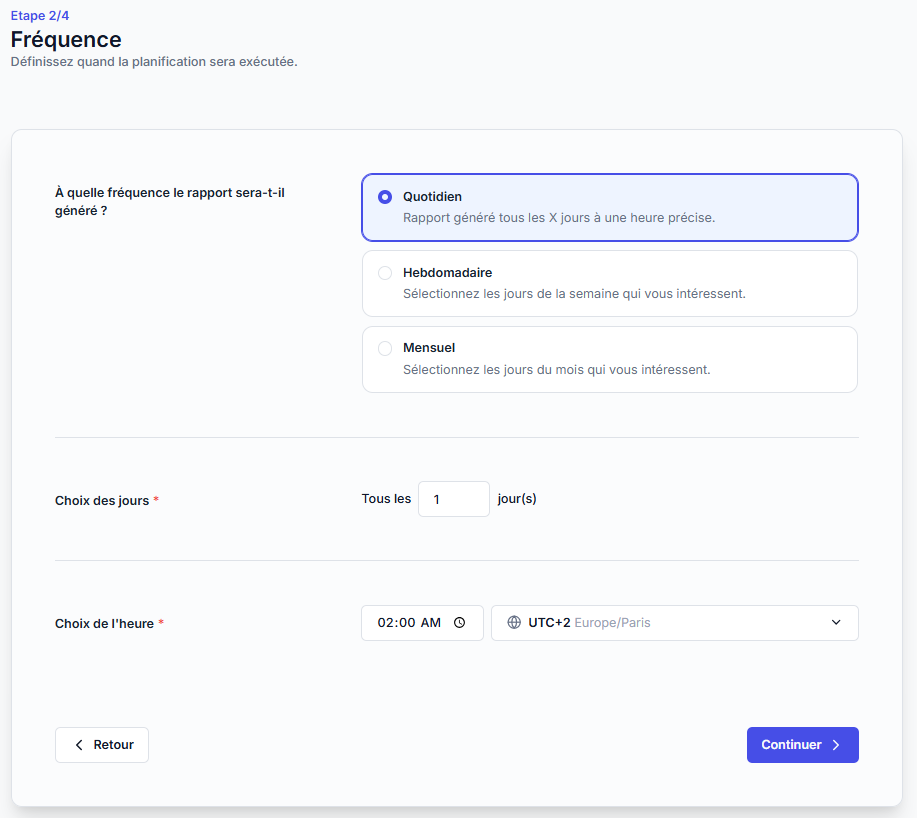
Task: Go back with the Retour button
Action: coord(102,745)
